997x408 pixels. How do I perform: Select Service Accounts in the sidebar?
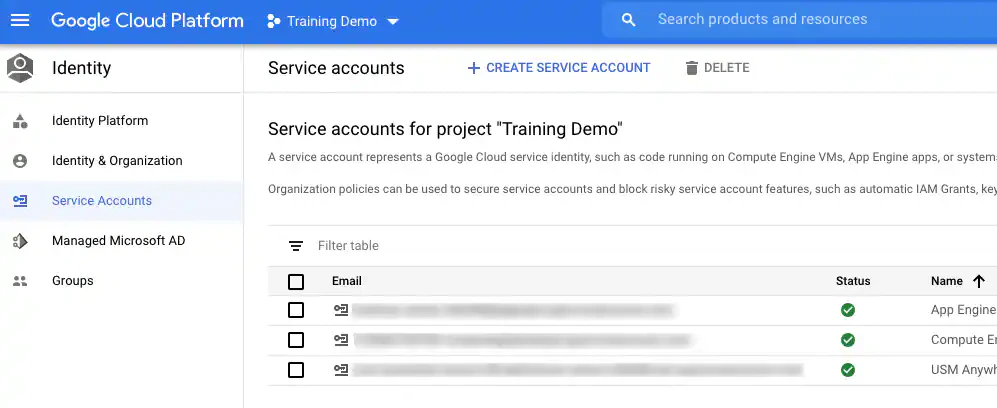coord(102,201)
